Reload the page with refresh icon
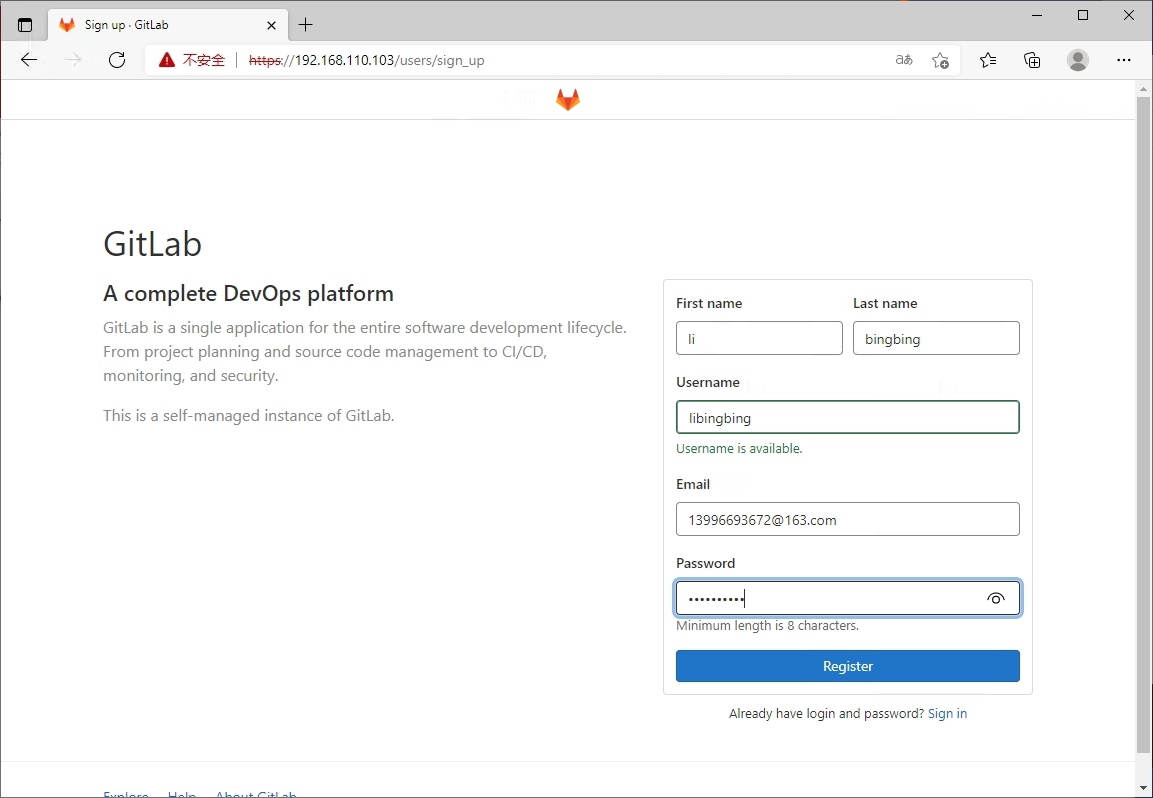The height and width of the screenshot is (798, 1153). coord(117,60)
